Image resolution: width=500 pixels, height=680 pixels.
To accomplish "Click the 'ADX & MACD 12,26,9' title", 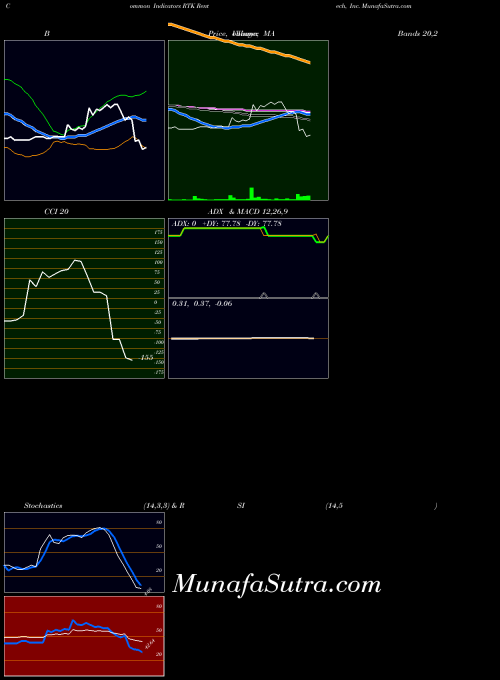I will (248, 212).
